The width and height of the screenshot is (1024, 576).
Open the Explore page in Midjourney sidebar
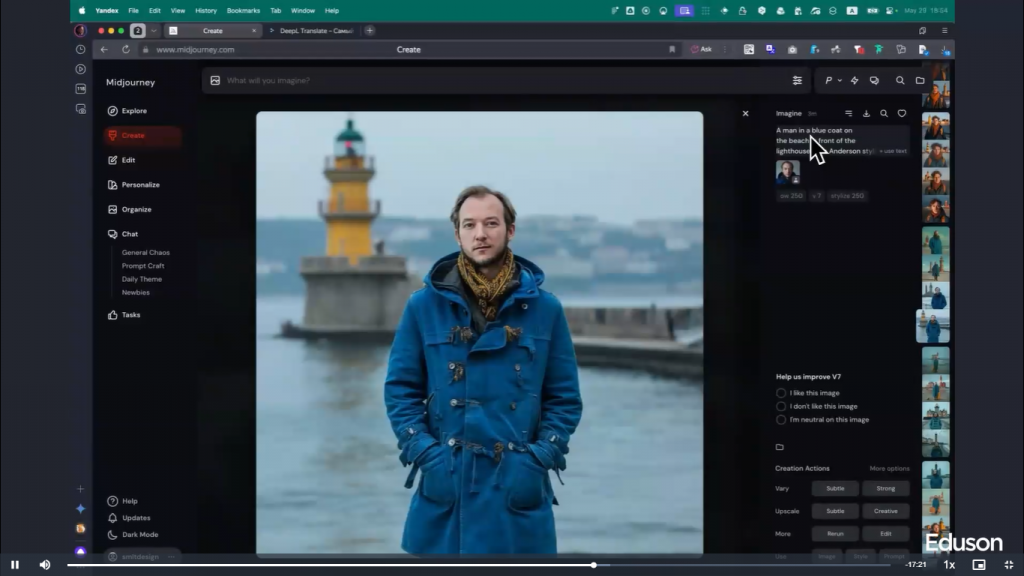127,111
